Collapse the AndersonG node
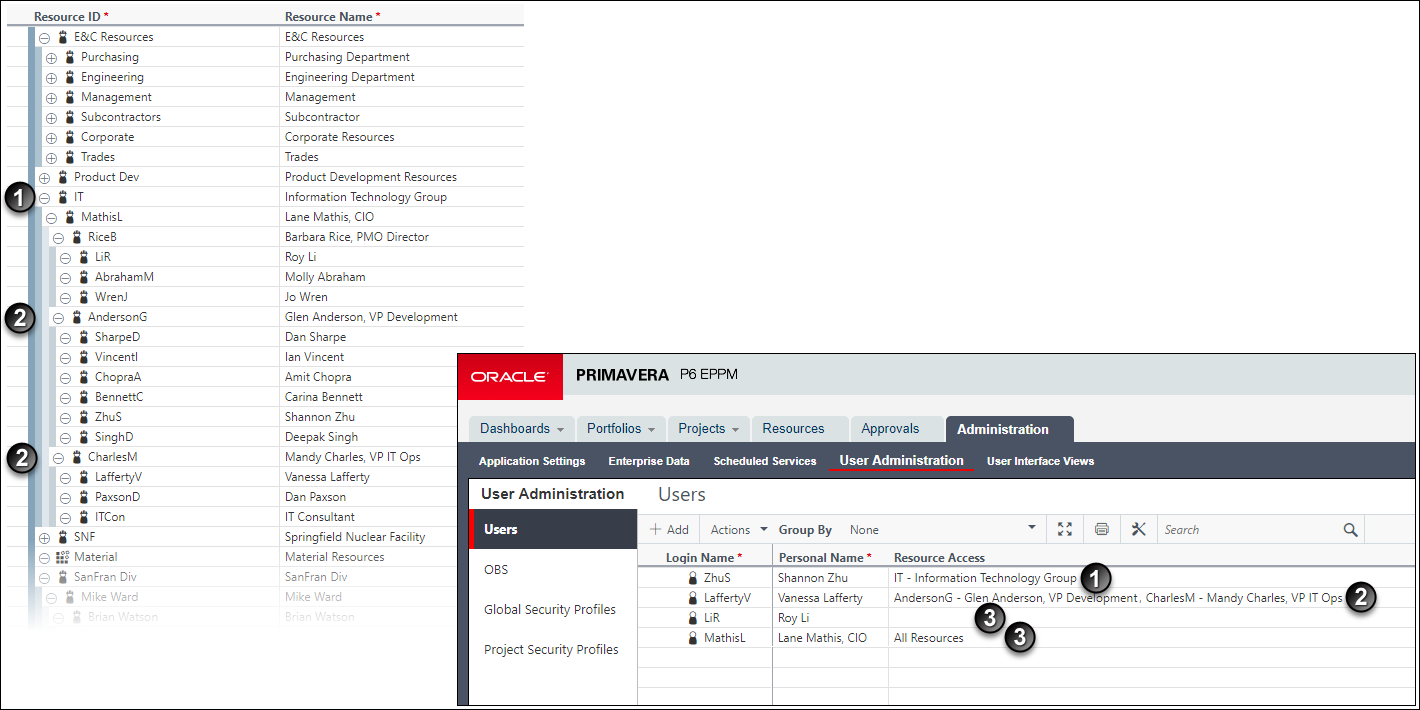Screen dimensions: 1420x710 point(58,318)
